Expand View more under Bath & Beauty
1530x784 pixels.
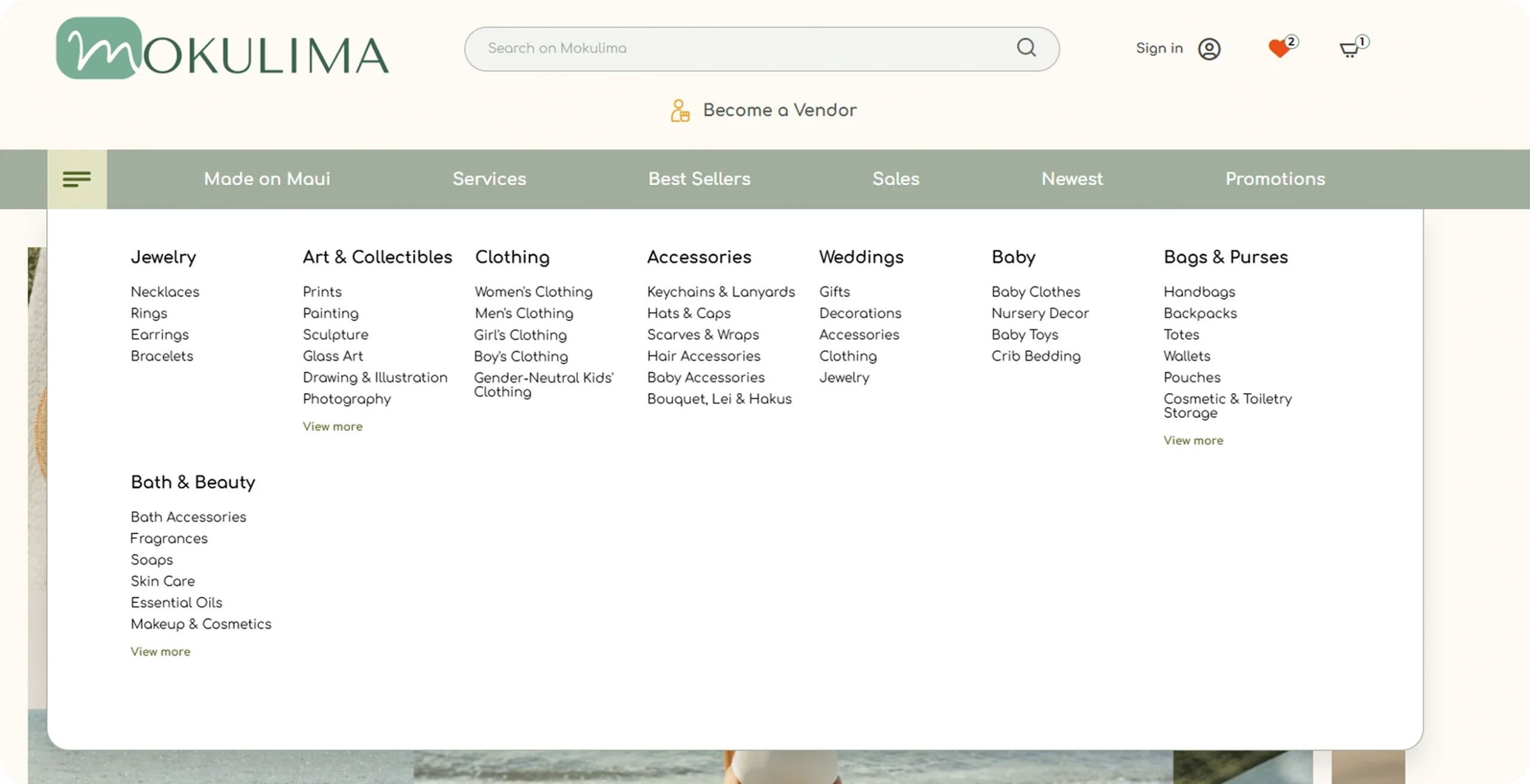tap(160, 652)
